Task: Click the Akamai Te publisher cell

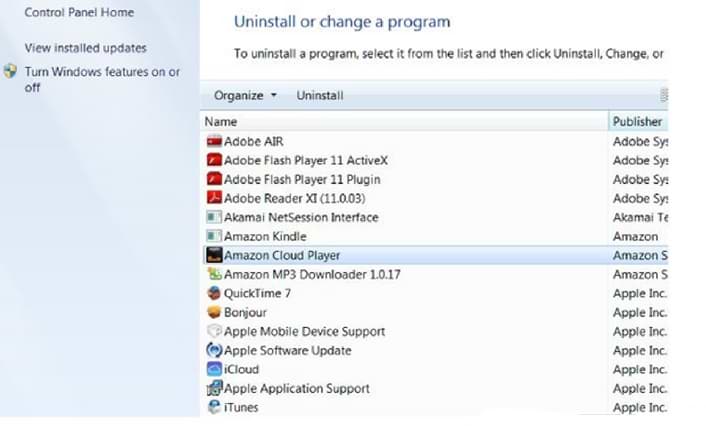Action: tap(640, 217)
